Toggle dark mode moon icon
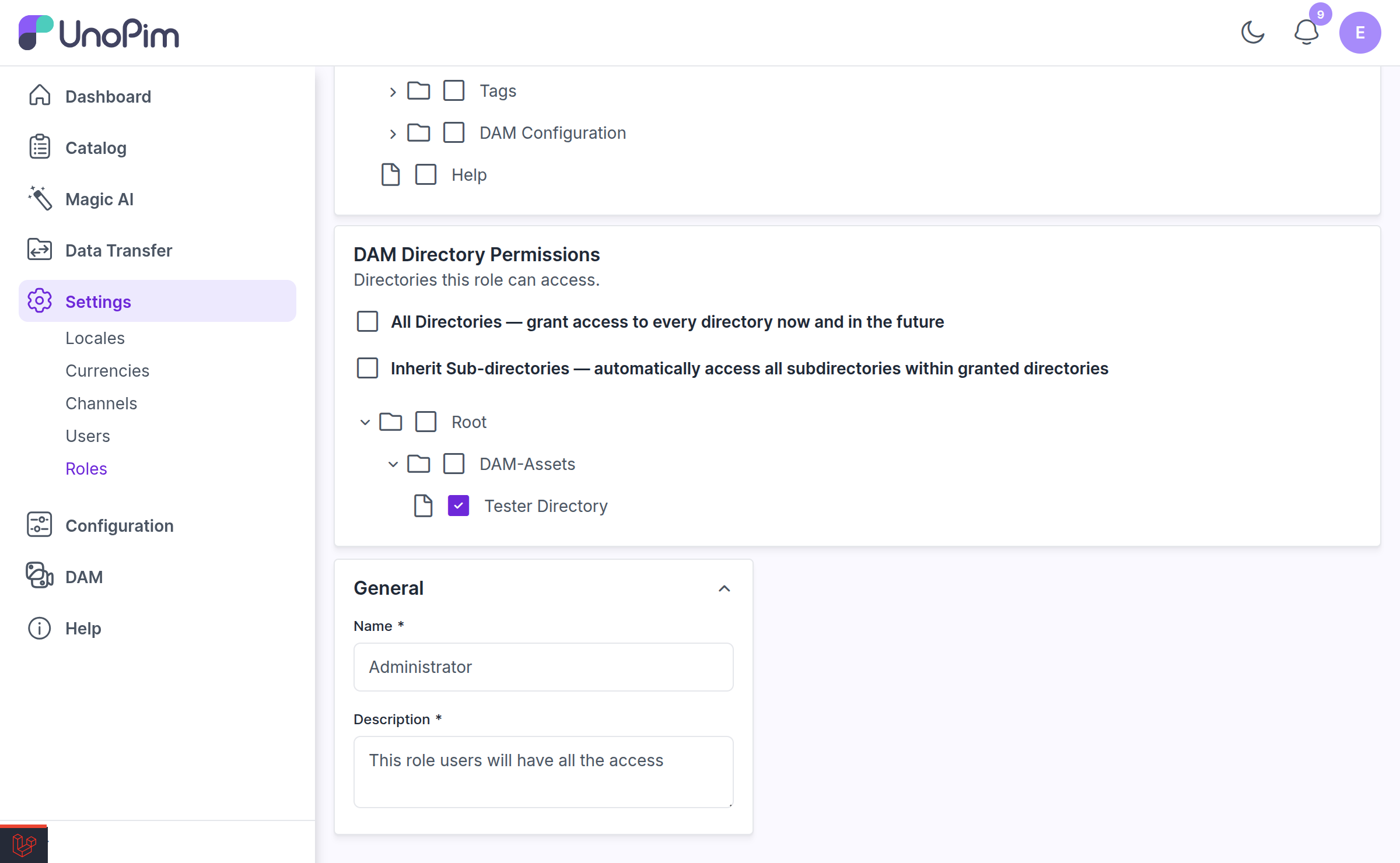1400x863 pixels. click(x=1252, y=33)
